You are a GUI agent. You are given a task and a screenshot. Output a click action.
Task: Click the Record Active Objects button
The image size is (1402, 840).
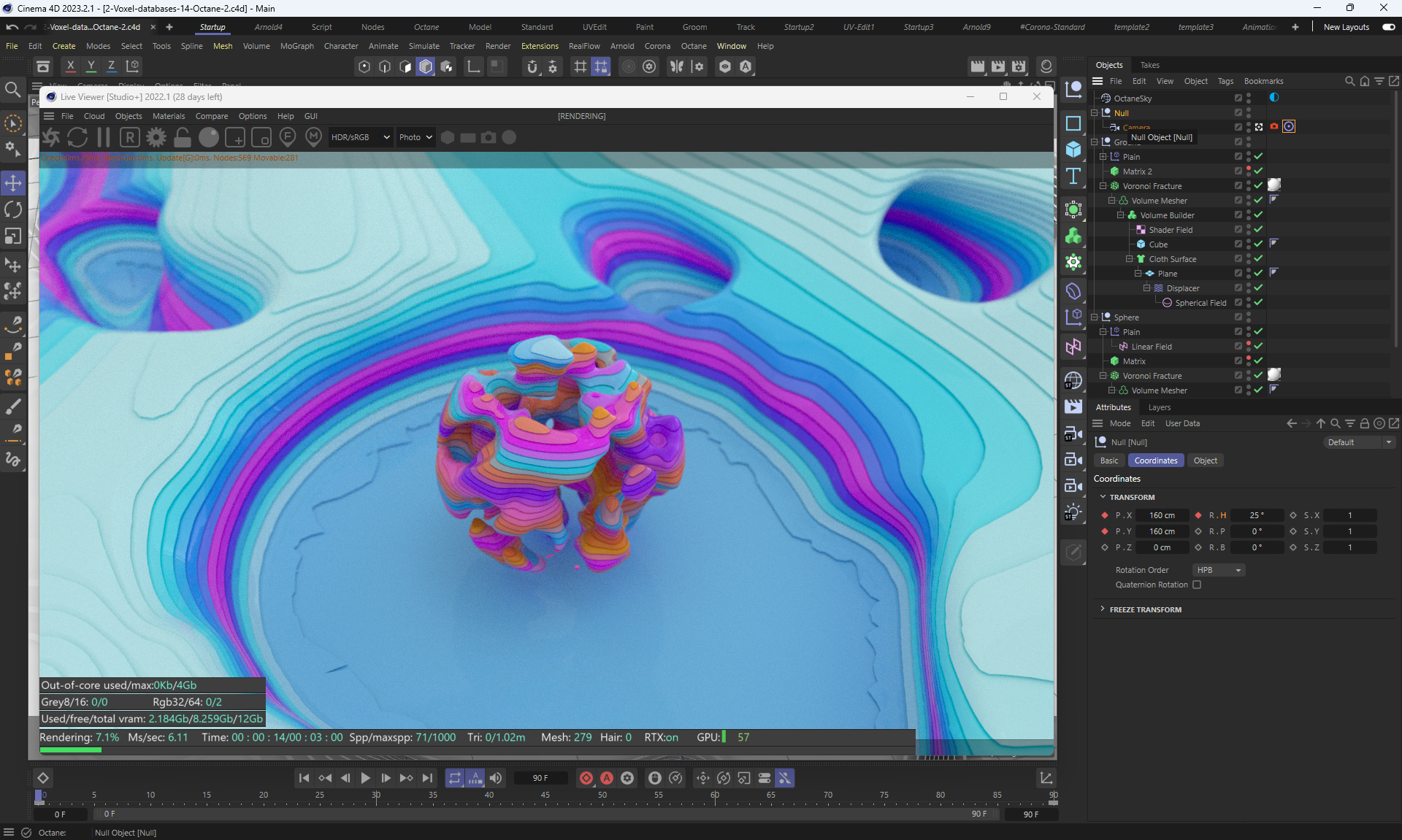point(586,778)
